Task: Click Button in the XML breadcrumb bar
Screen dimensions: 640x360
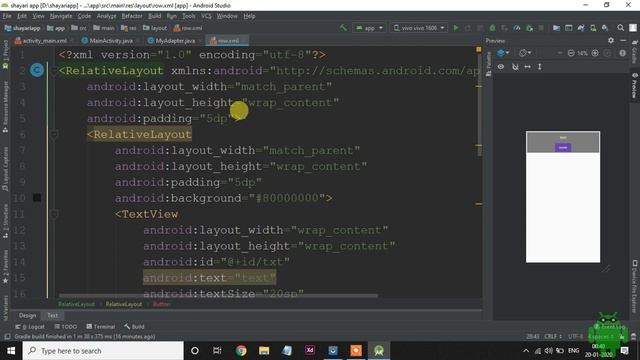Action: [161, 304]
